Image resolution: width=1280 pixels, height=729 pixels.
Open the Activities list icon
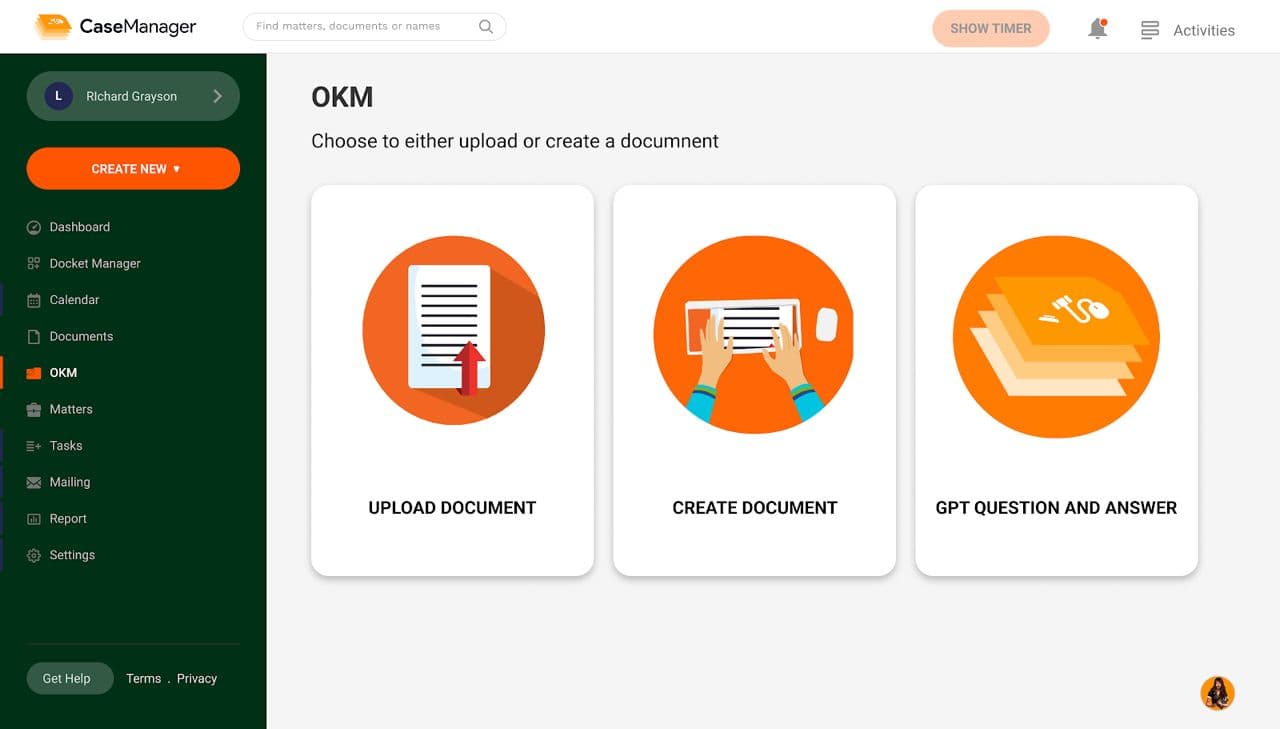[1150, 30]
